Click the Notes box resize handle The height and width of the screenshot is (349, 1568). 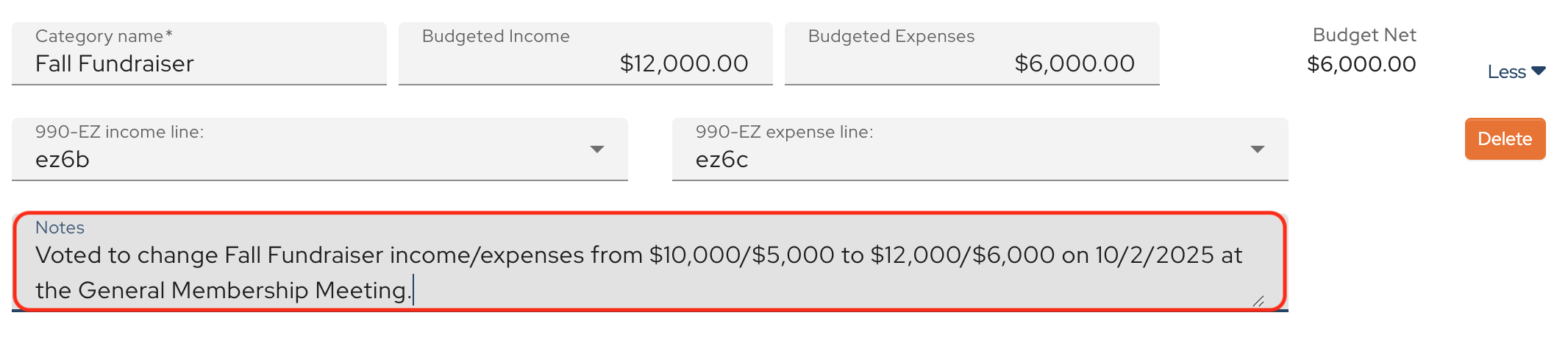click(x=1258, y=300)
